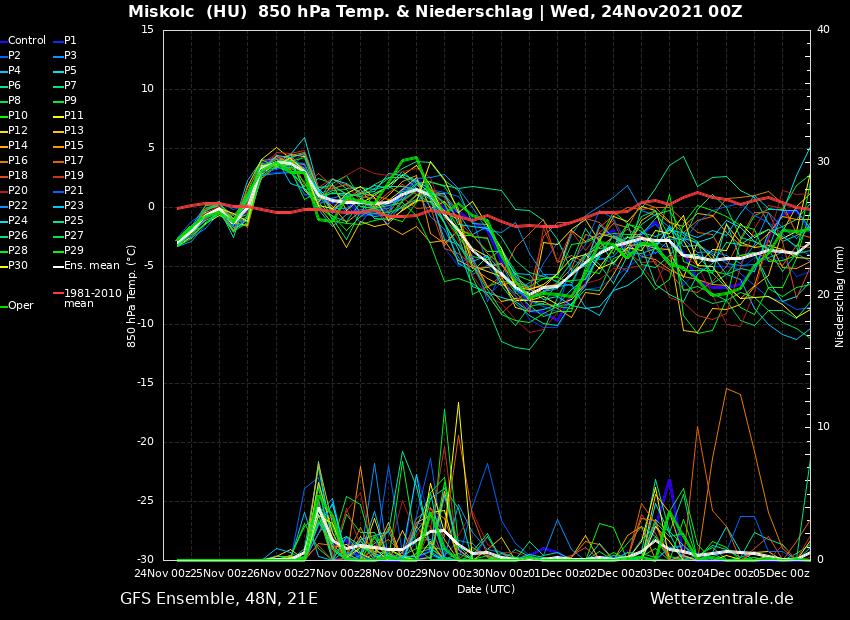Select the P1 ensemble member legend label
The width and height of the screenshot is (850, 620).
70,41
